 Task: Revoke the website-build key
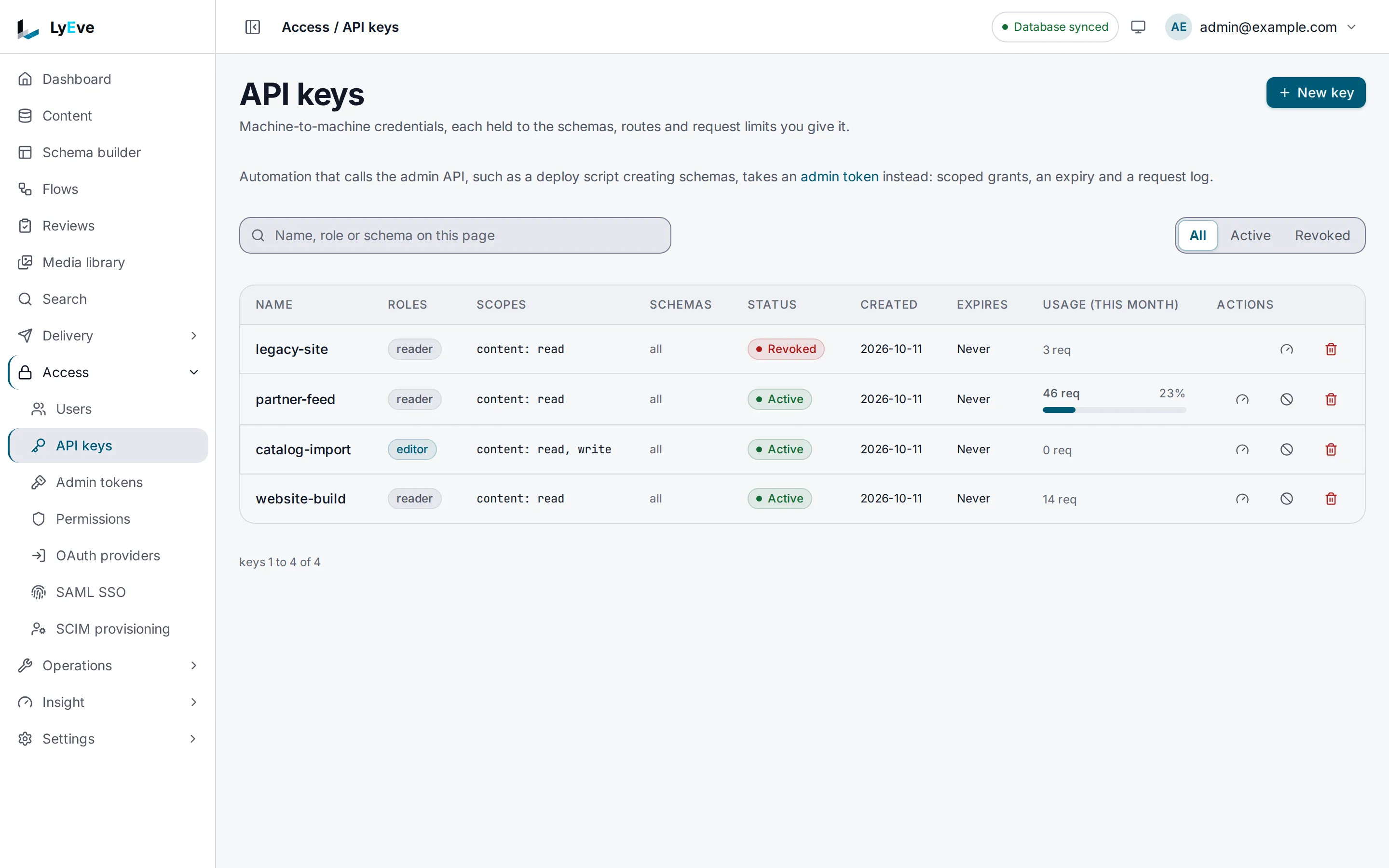[x=1286, y=499]
